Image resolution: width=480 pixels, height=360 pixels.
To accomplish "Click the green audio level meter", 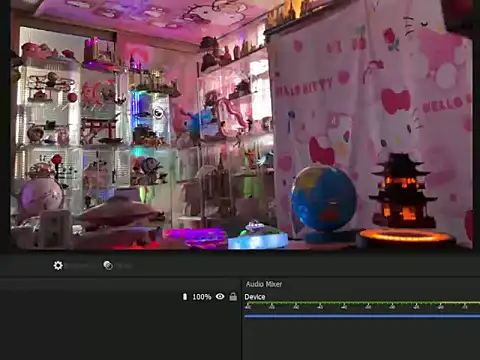I will (x=362, y=303).
